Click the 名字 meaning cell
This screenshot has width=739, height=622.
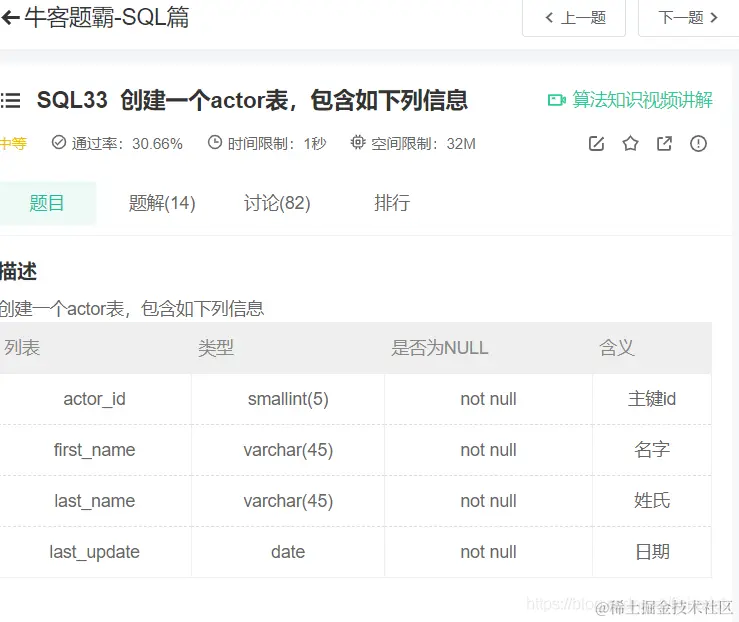(x=652, y=450)
